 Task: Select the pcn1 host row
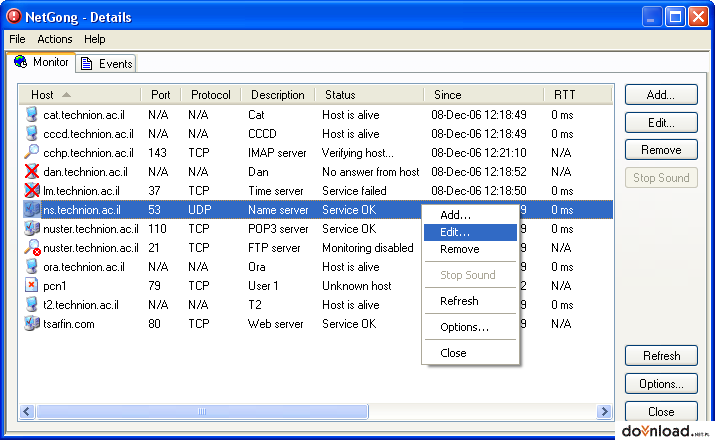tap(317, 285)
